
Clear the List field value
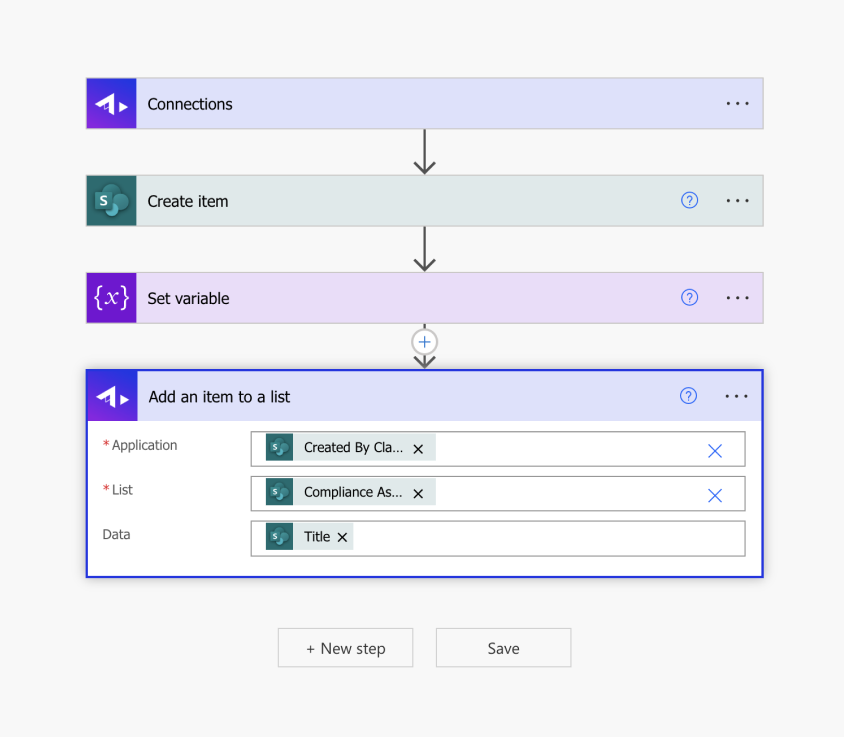pos(715,495)
